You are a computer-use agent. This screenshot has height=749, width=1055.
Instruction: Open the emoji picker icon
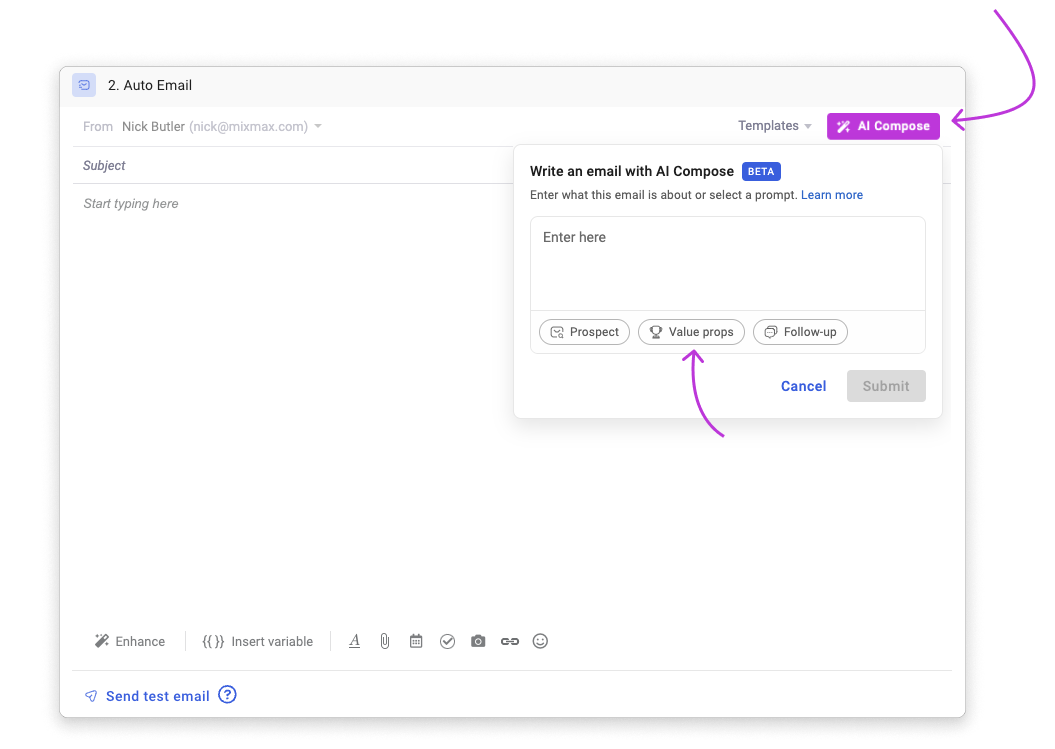540,641
